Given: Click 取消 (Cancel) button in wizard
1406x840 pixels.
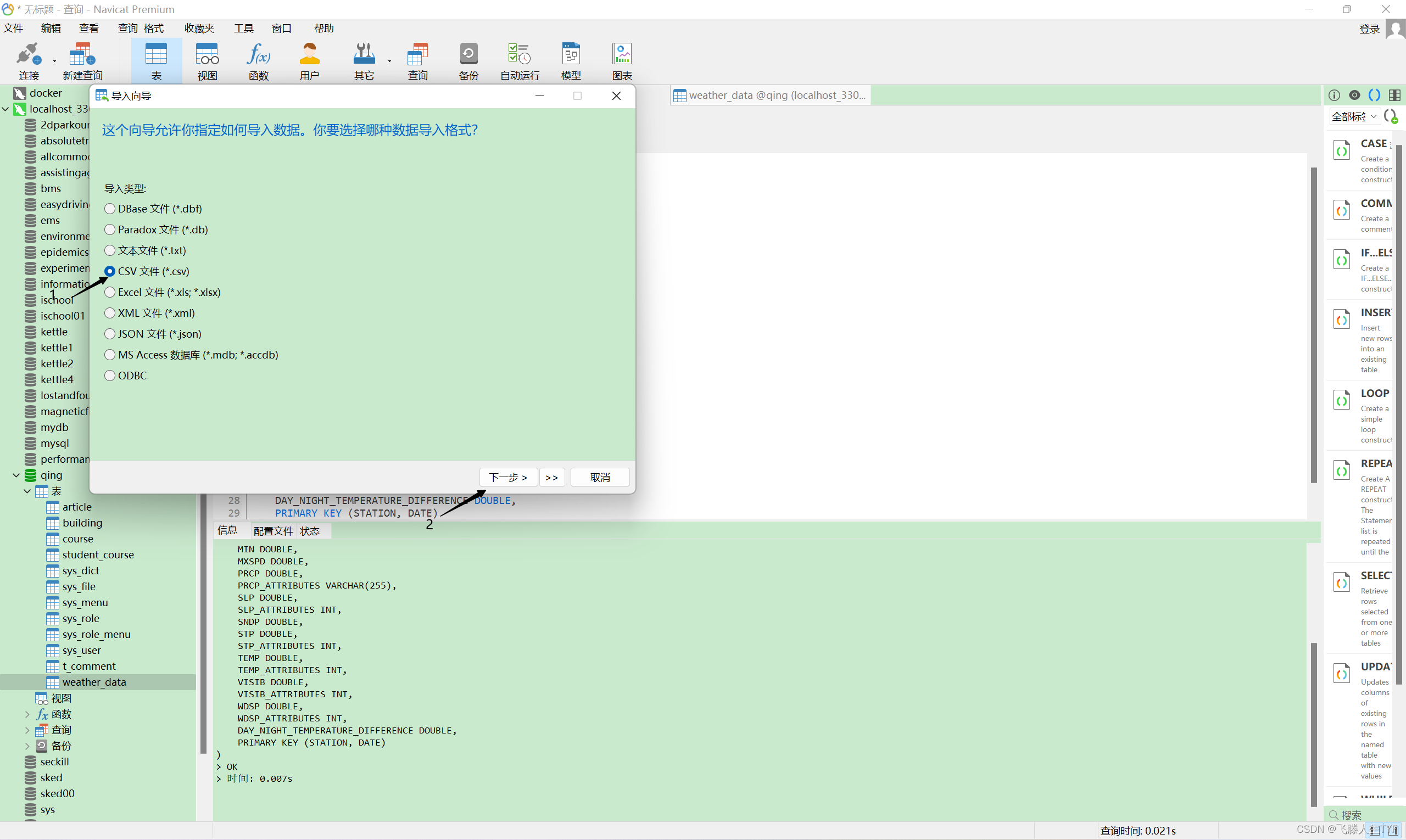Looking at the screenshot, I should 600,477.
